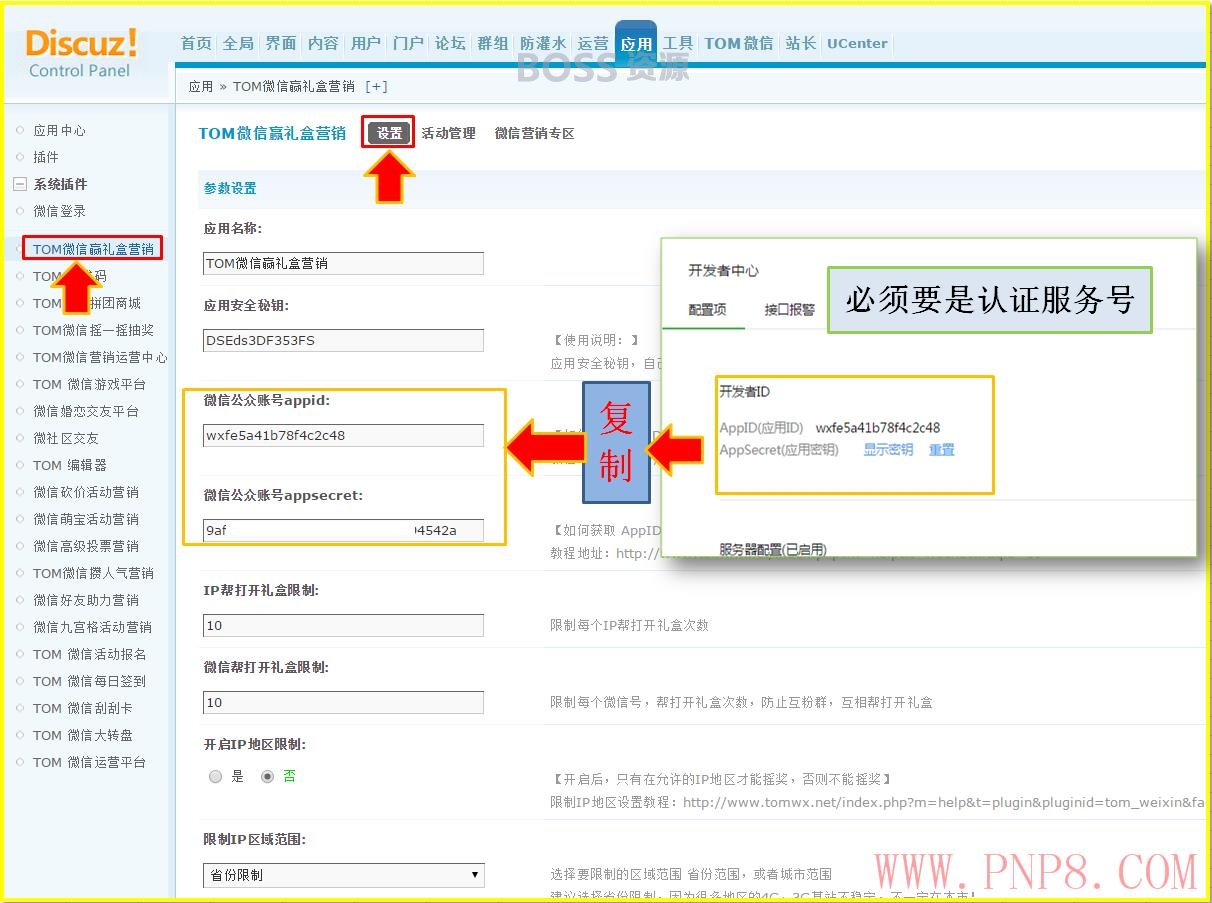This screenshot has width=1212, height=903.
Task: Select 配置项 tab in 开发者中心 panel
Action: (x=707, y=310)
